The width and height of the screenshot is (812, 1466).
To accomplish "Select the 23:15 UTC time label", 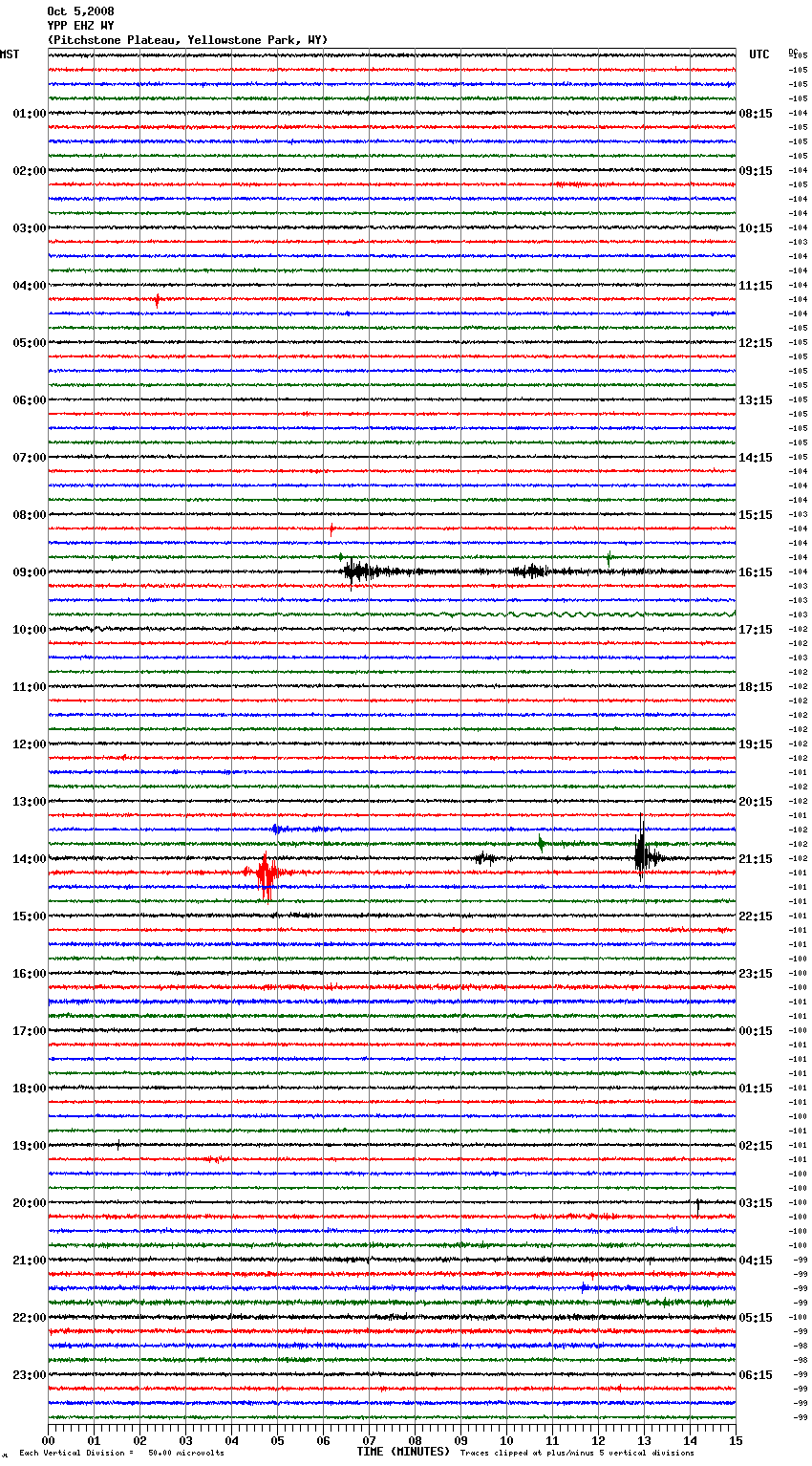I will coord(756,974).
